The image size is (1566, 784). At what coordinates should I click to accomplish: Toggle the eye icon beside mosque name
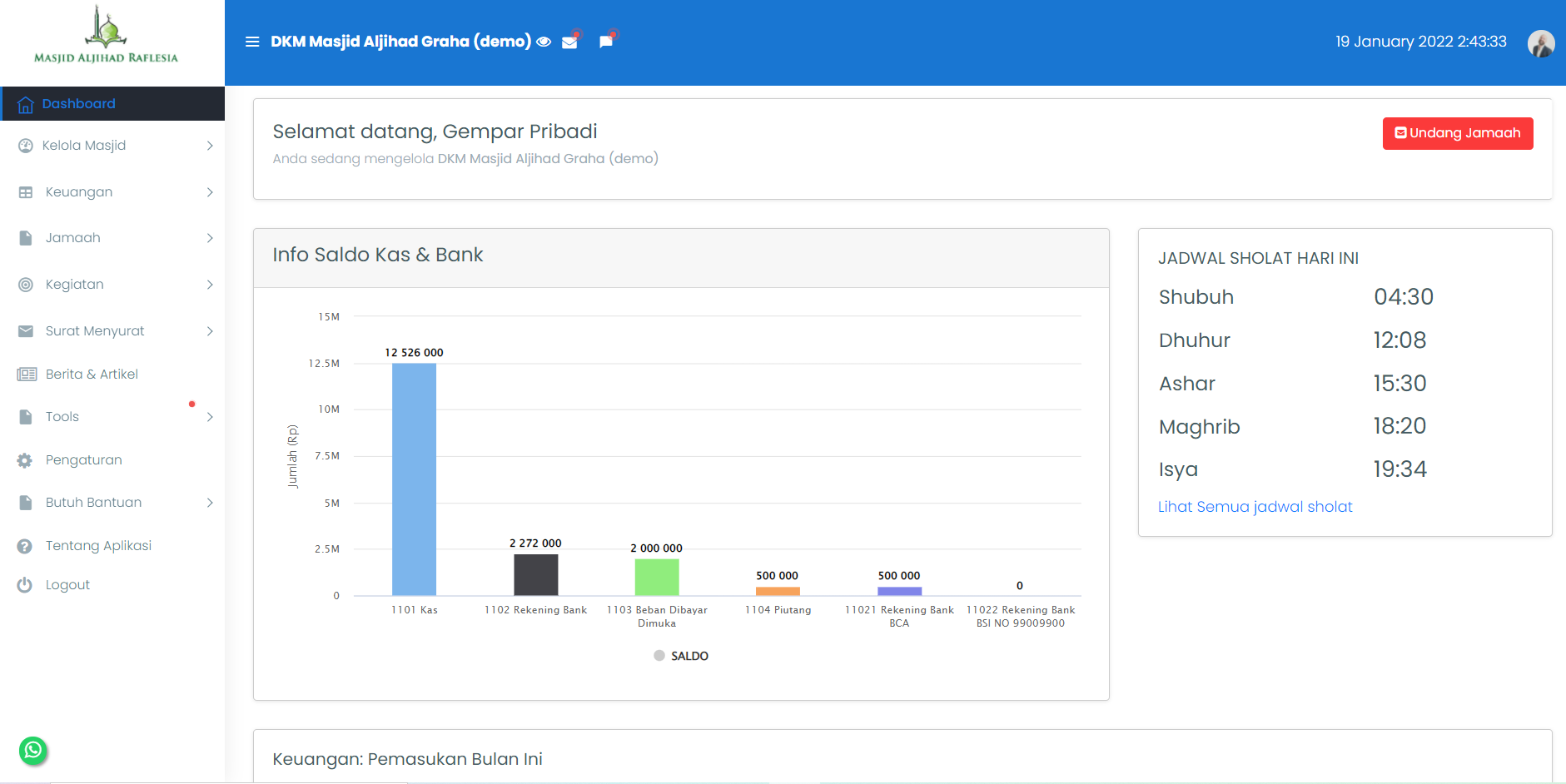544,42
